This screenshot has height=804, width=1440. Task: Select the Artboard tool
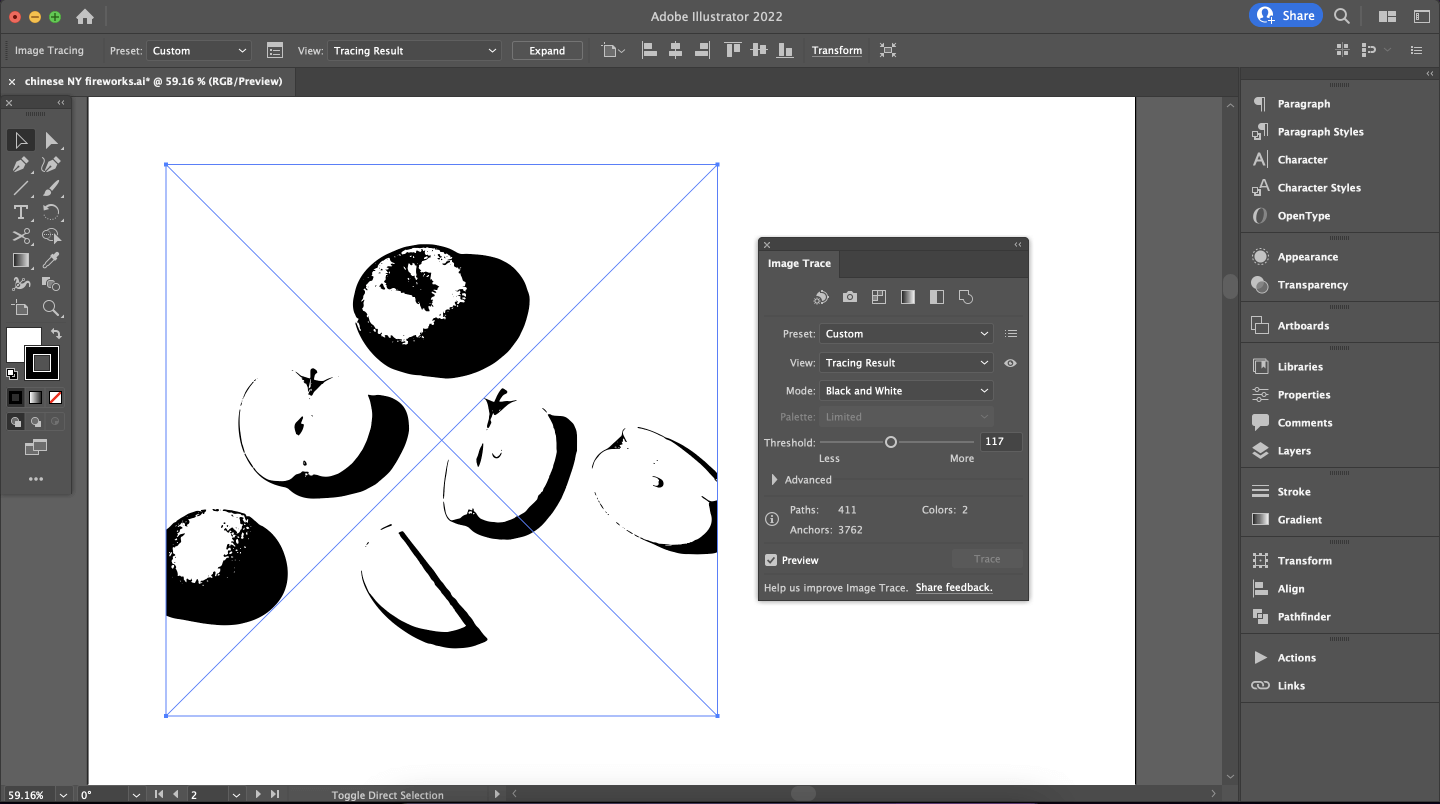coord(21,309)
